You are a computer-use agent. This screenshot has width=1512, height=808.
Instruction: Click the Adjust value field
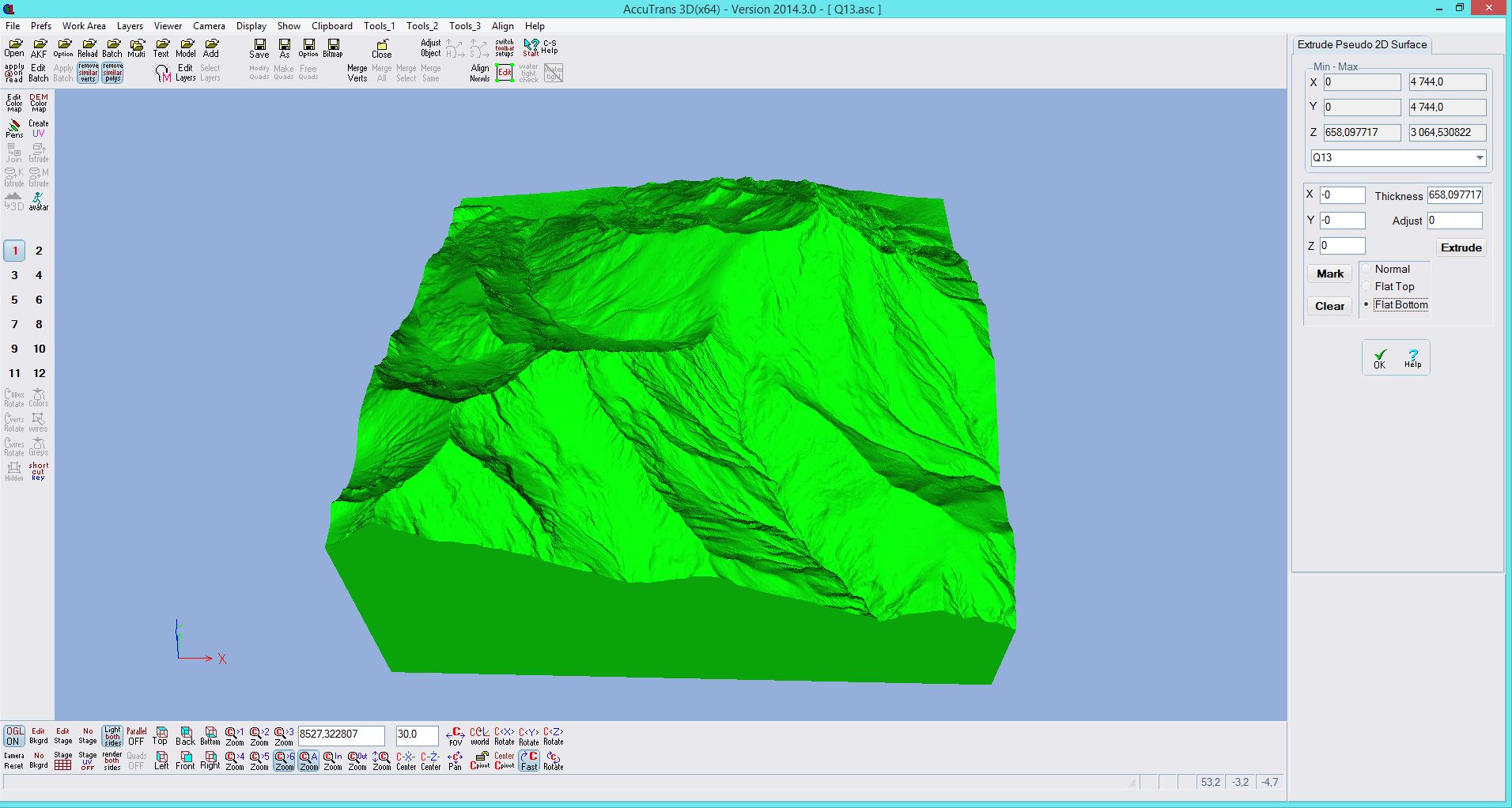(1455, 221)
